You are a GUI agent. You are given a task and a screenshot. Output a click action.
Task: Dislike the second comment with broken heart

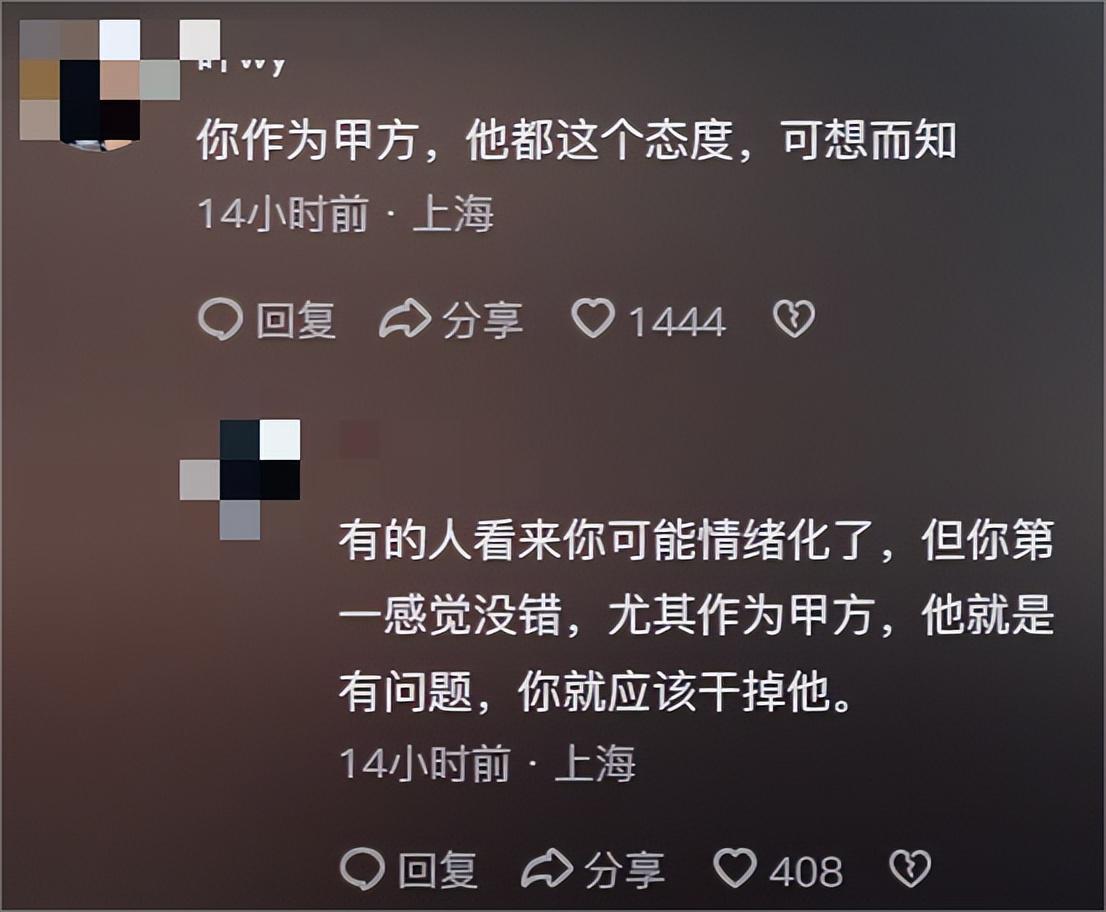coord(911,868)
